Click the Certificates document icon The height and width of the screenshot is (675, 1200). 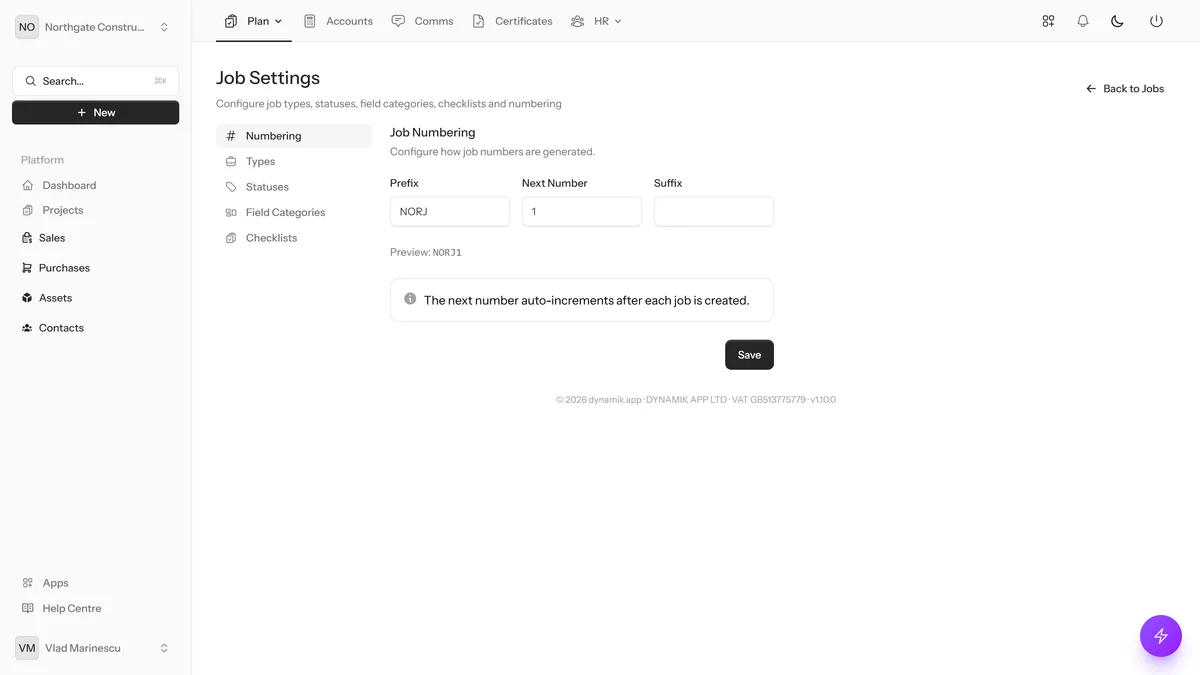pyautogui.click(x=478, y=21)
